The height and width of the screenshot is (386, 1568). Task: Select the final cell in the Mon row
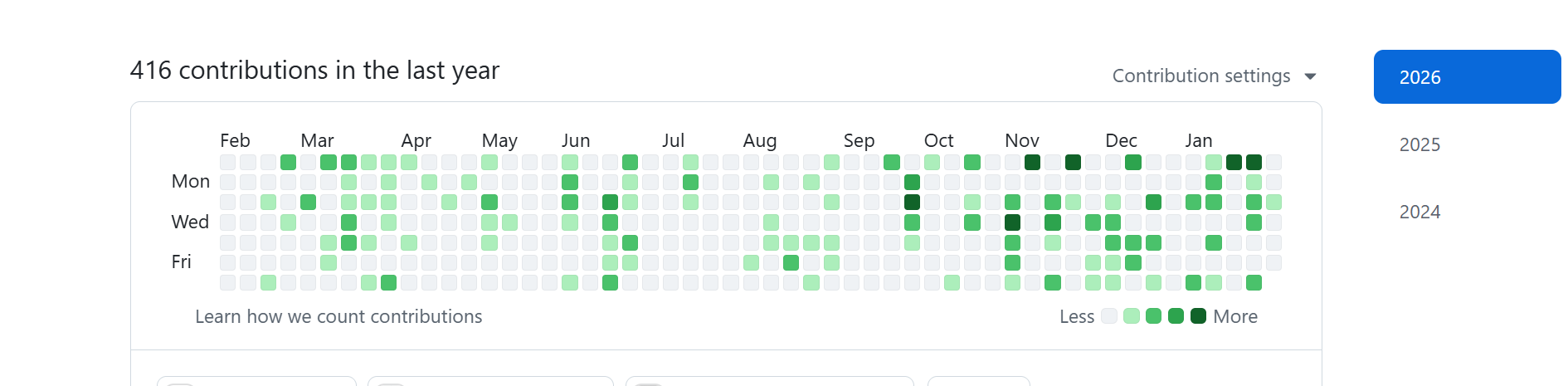[1273, 182]
